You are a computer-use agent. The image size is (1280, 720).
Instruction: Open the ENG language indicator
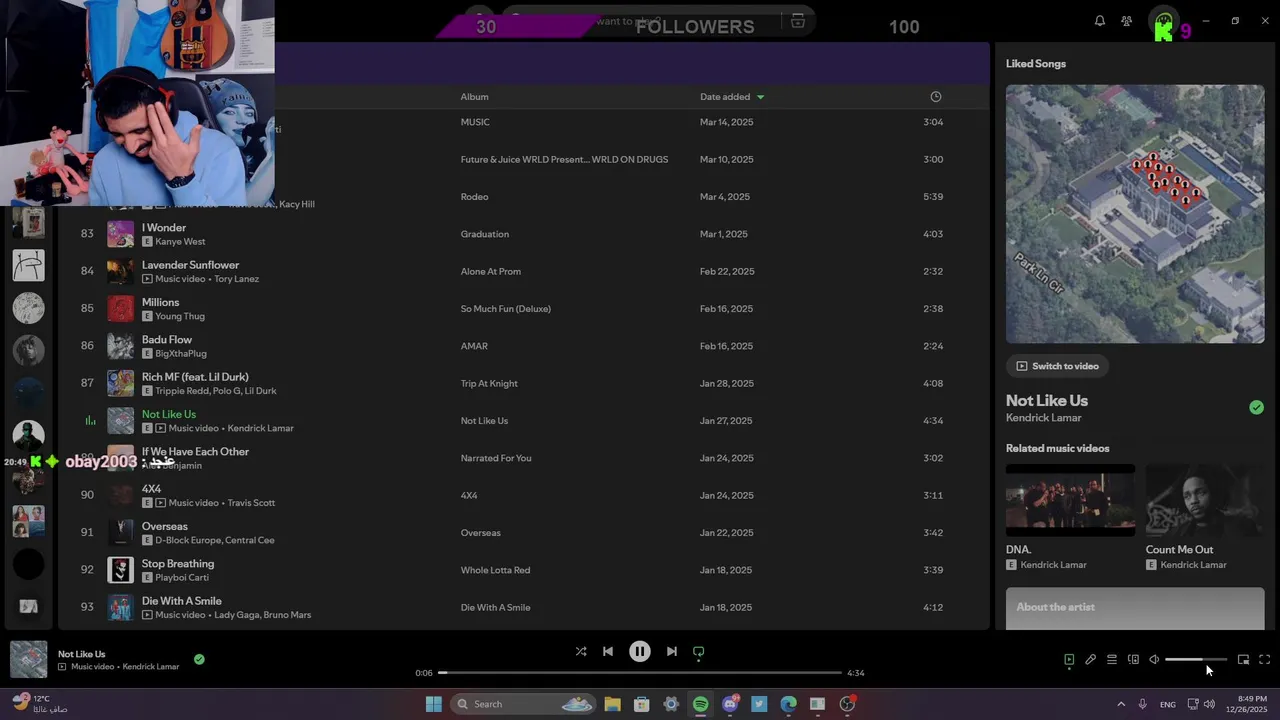(1167, 705)
